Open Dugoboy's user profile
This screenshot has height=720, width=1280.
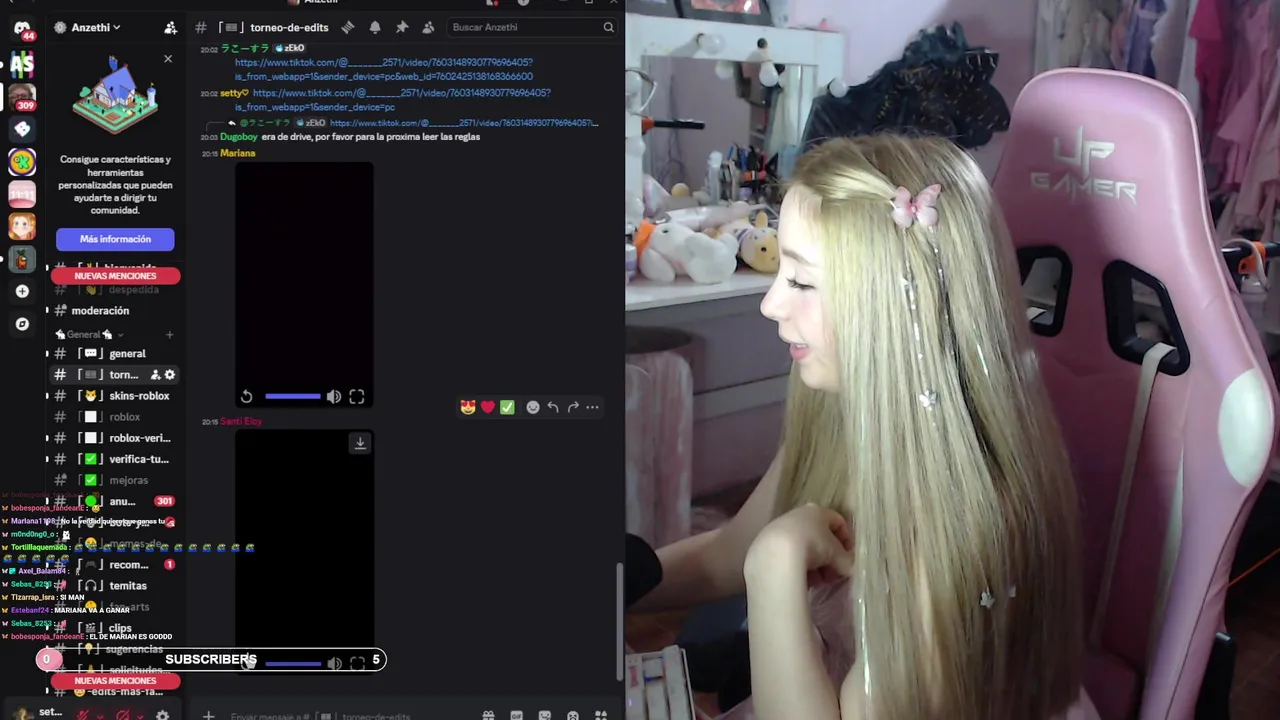pyautogui.click(x=239, y=137)
